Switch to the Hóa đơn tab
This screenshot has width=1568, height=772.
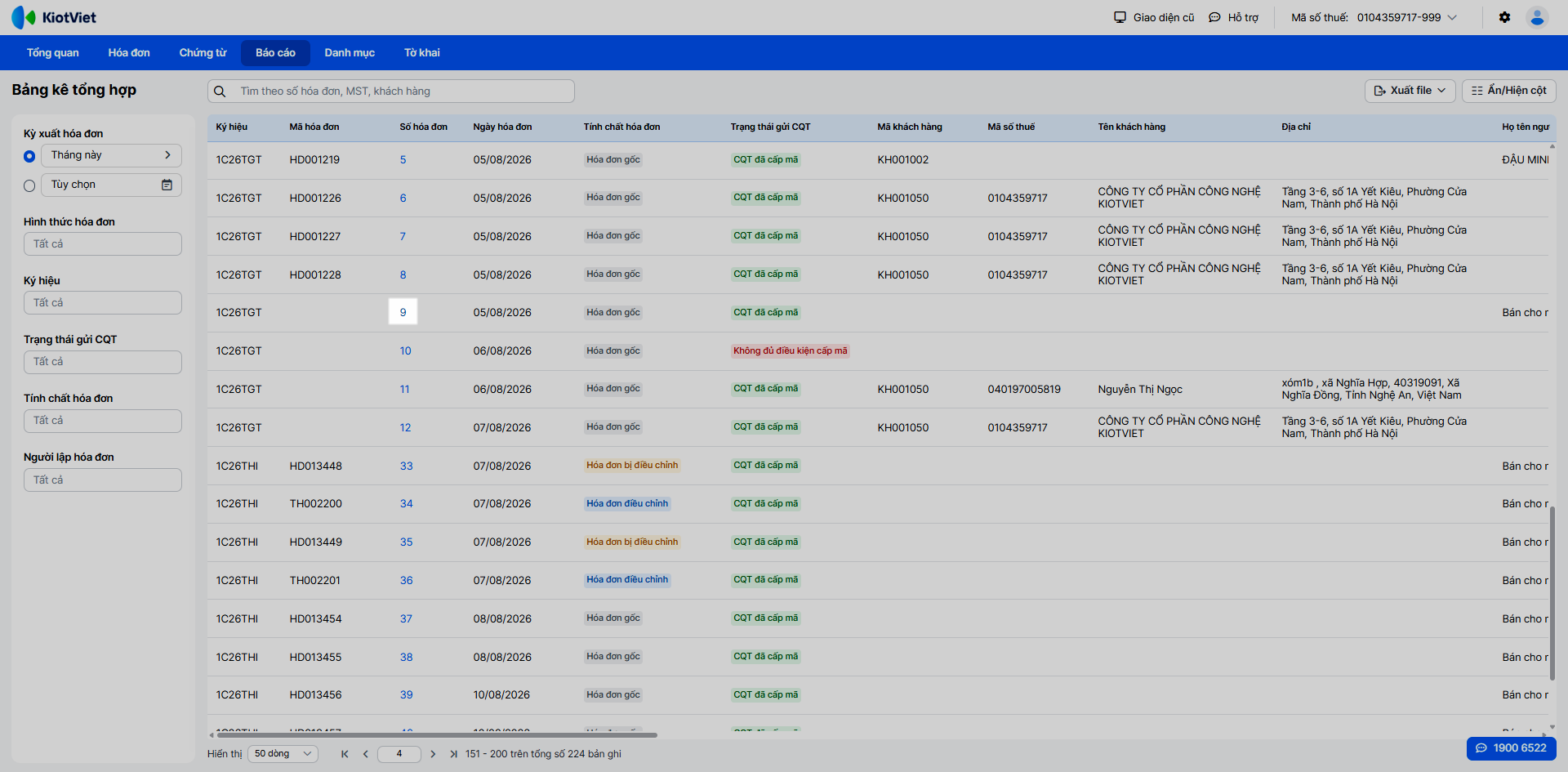129,53
